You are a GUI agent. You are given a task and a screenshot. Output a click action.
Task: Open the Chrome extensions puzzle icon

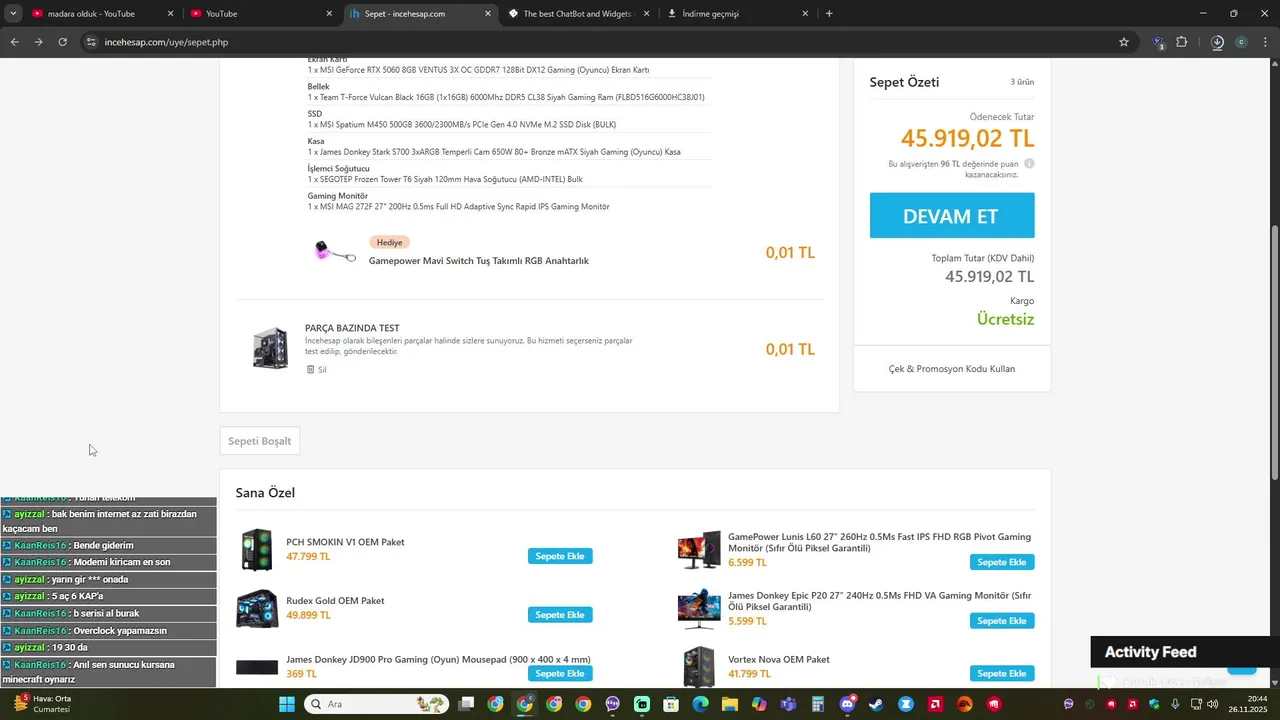click(x=1182, y=42)
